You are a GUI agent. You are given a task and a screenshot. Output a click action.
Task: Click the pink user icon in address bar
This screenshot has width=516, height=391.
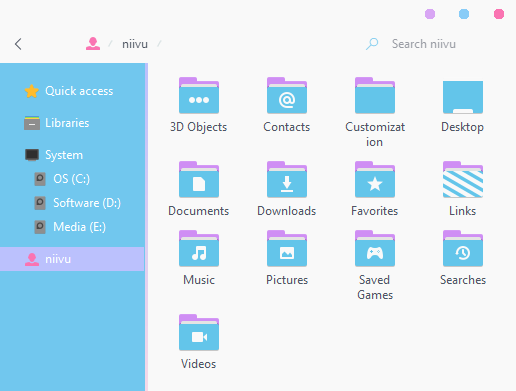[x=93, y=44]
